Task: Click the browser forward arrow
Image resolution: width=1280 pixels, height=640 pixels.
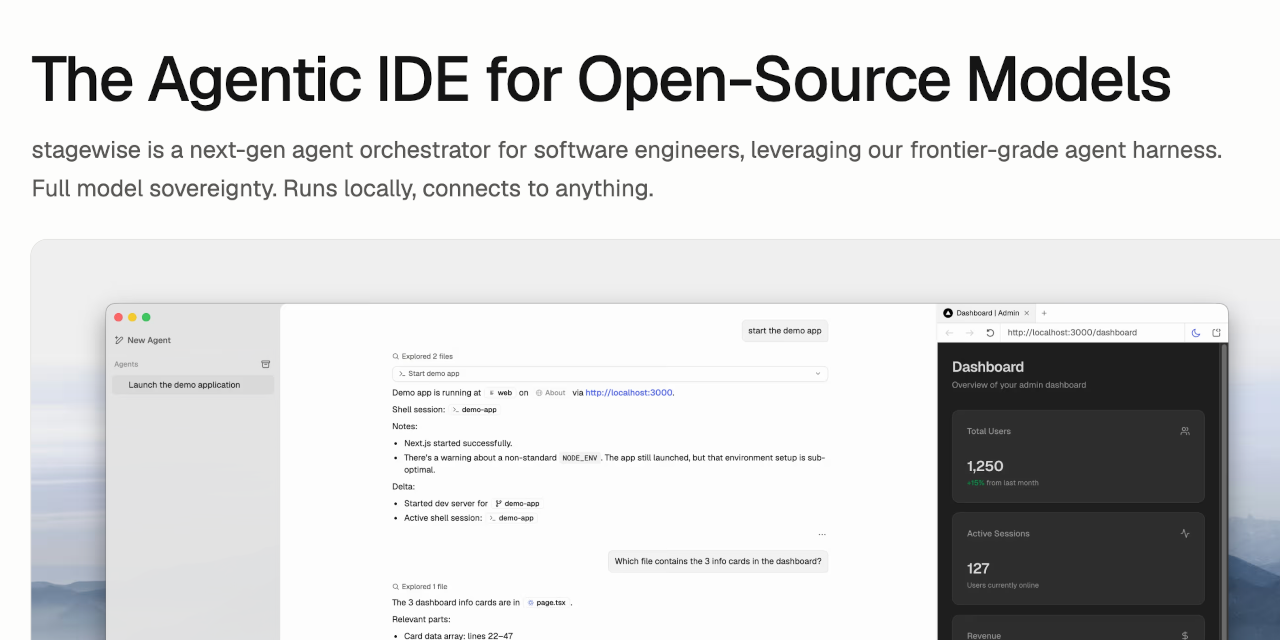Action: pyautogui.click(x=969, y=333)
